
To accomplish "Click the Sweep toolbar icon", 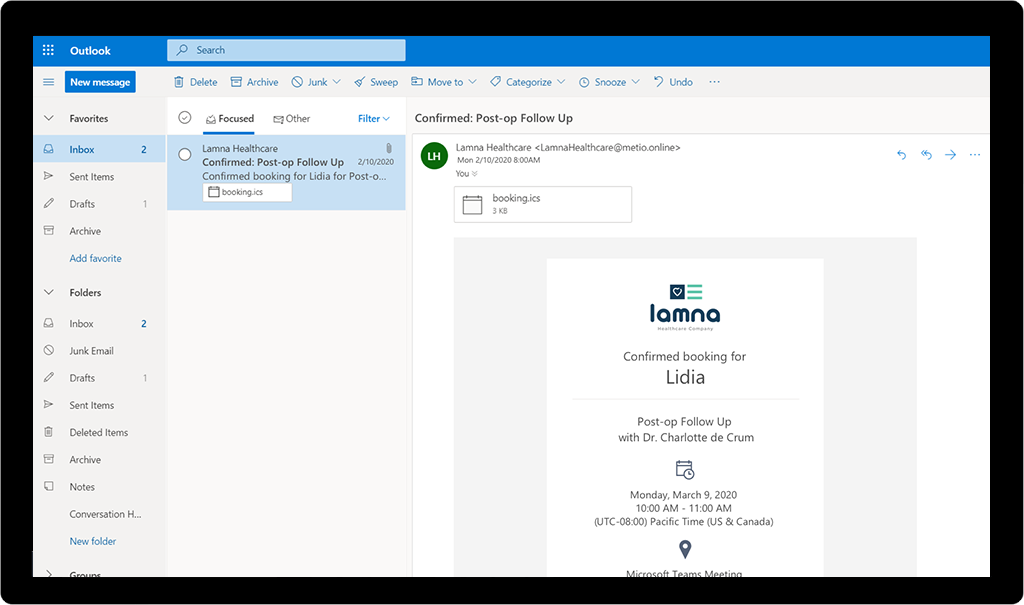I will click(x=375, y=81).
